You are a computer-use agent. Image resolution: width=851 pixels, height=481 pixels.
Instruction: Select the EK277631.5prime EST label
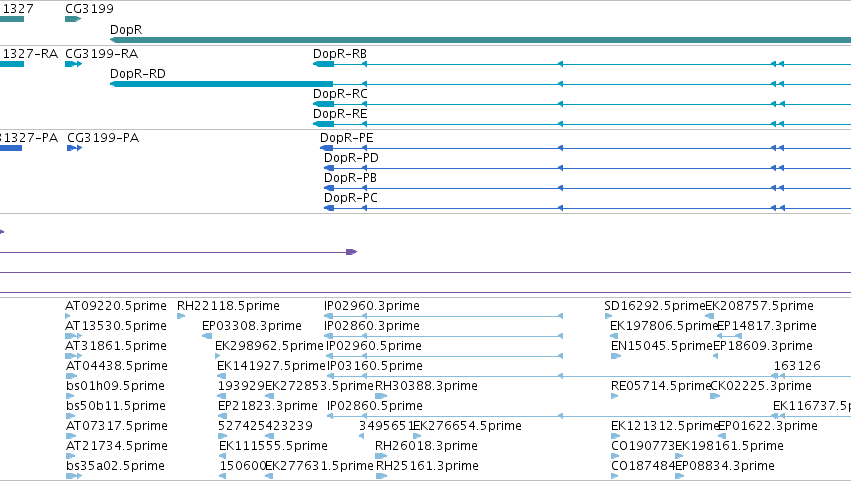click(319, 466)
